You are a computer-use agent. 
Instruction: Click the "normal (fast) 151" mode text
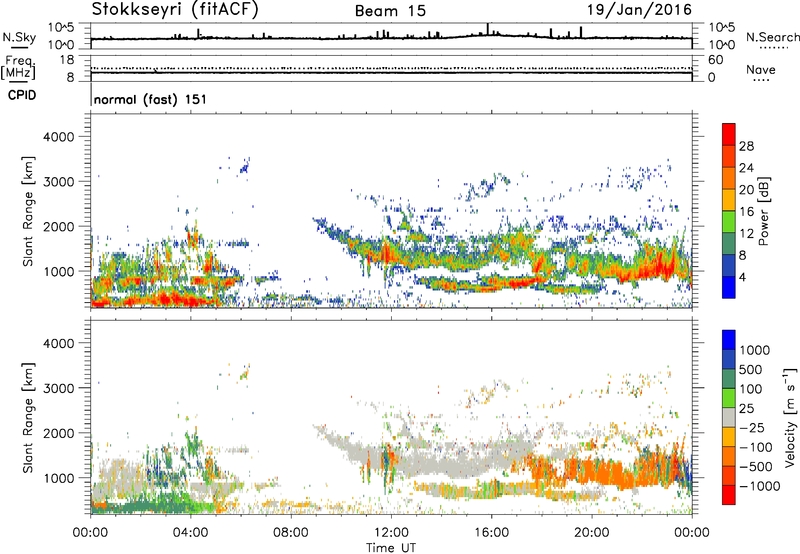coord(151,99)
